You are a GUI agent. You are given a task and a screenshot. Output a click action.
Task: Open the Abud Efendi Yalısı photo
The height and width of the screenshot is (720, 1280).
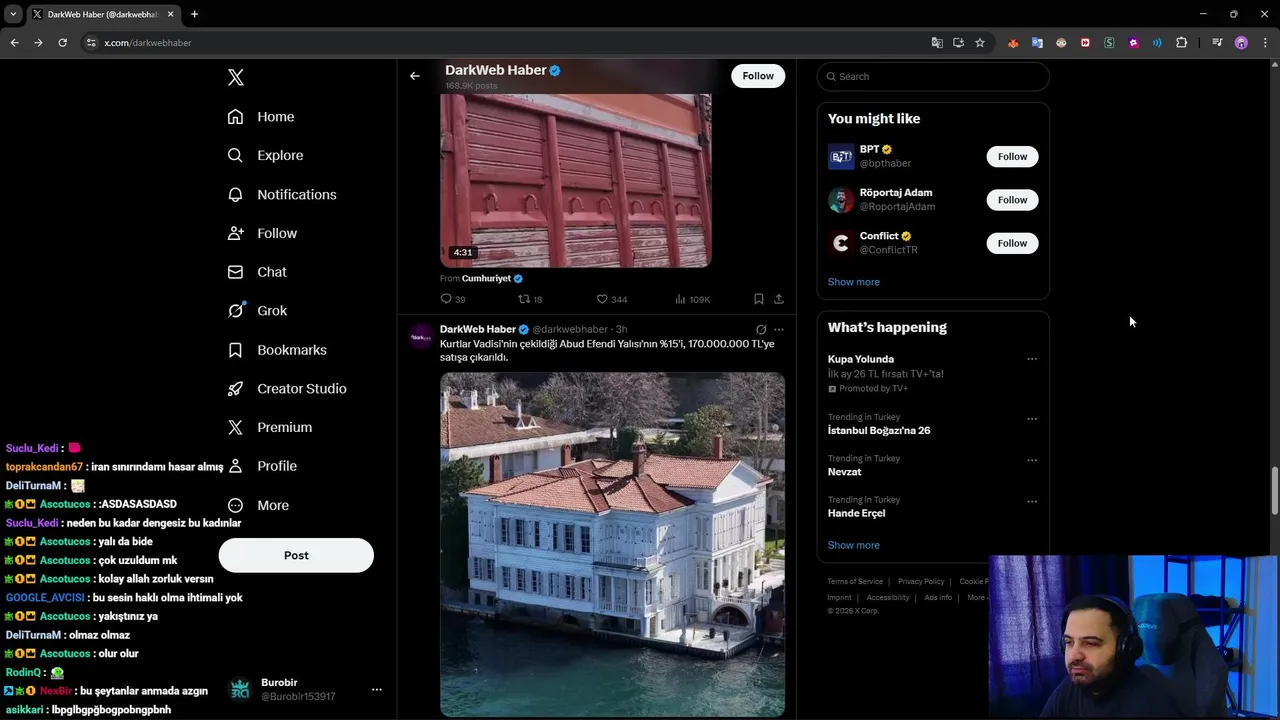[612, 544]
